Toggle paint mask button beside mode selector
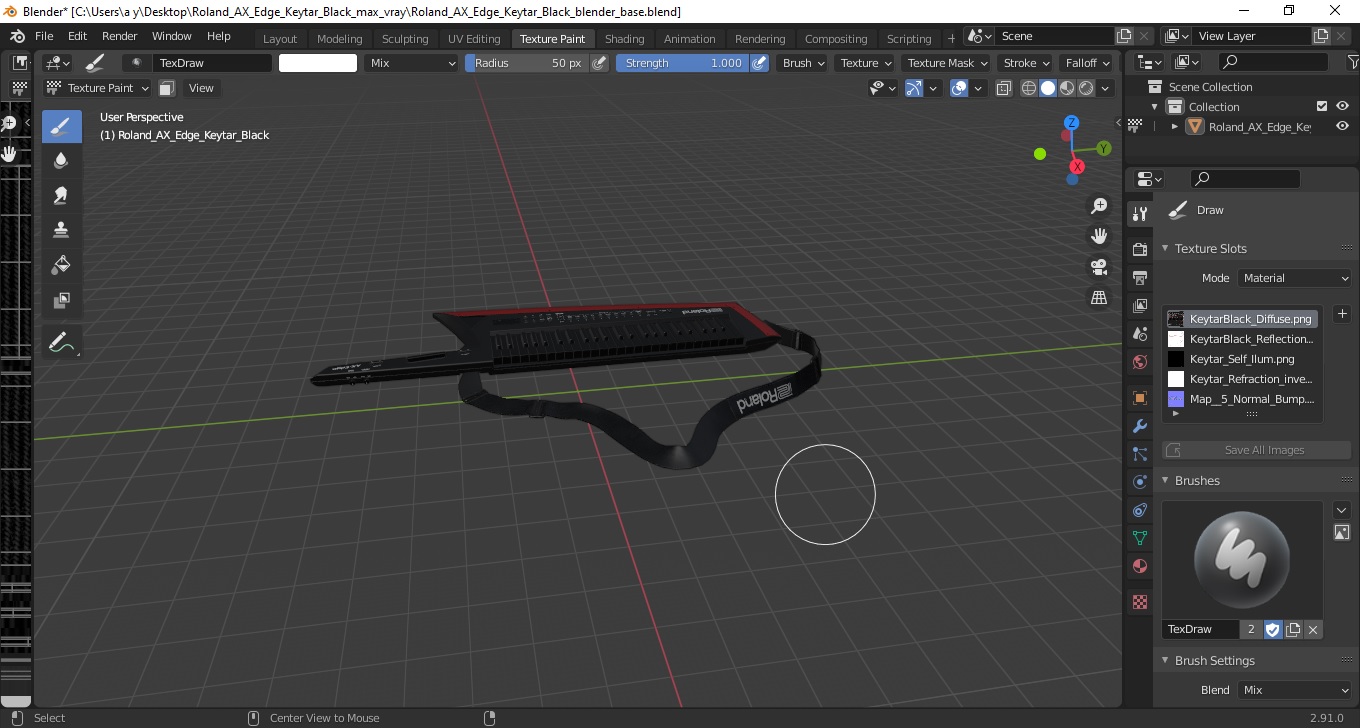Image resolution: width=1360 pixels, height=728 pixels. [x=167, y=88]
